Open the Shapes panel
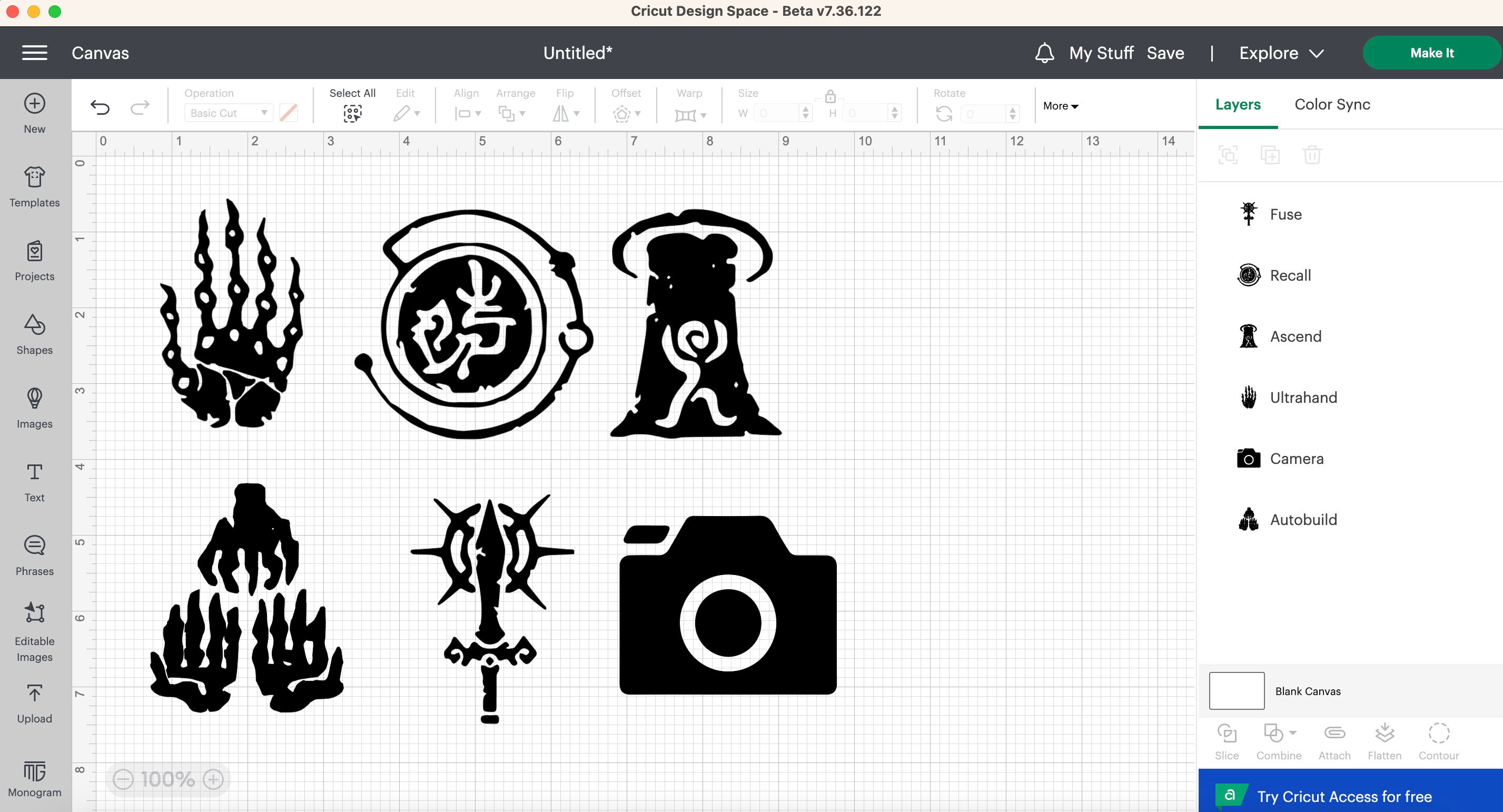Screen dimensions: 1503x812 tap(34, 334)
